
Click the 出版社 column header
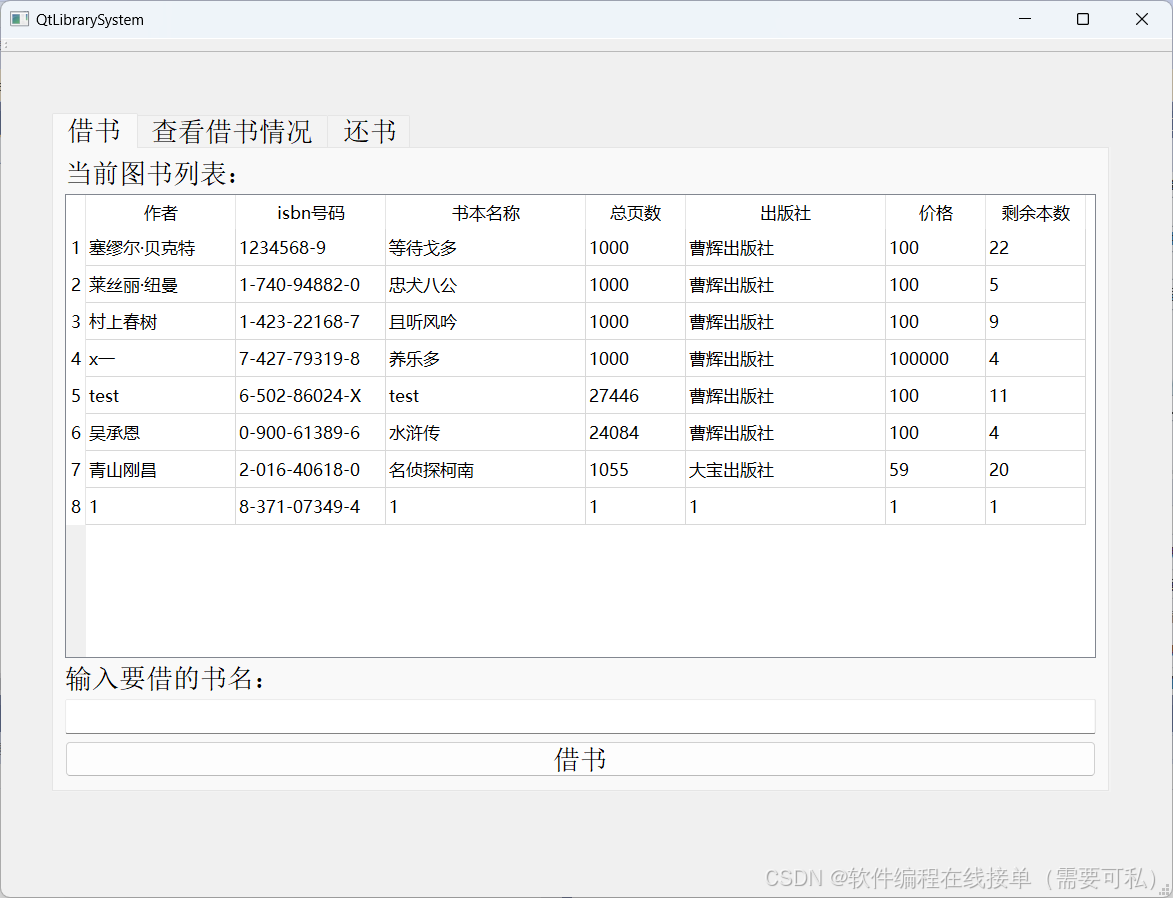pos(785,213)
